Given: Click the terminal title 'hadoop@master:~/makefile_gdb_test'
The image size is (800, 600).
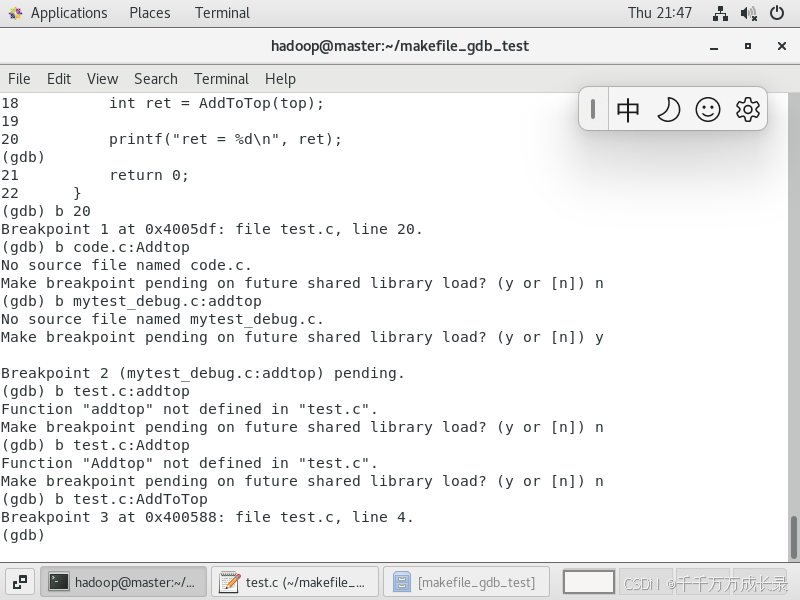Looking at the screenshot, I should tap(399, 46).
